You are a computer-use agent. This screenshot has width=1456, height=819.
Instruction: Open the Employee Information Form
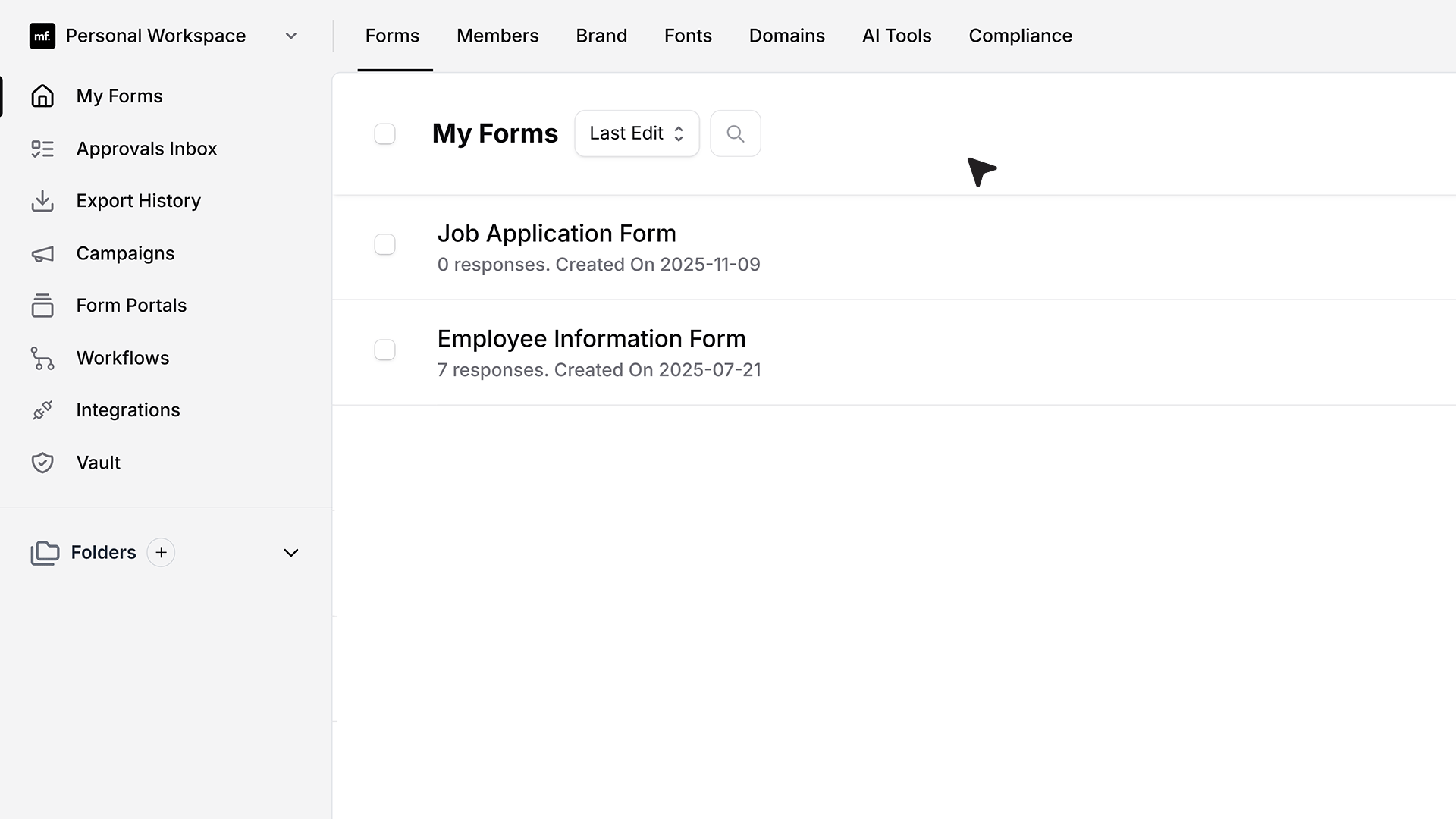click(x=591, y=339)
